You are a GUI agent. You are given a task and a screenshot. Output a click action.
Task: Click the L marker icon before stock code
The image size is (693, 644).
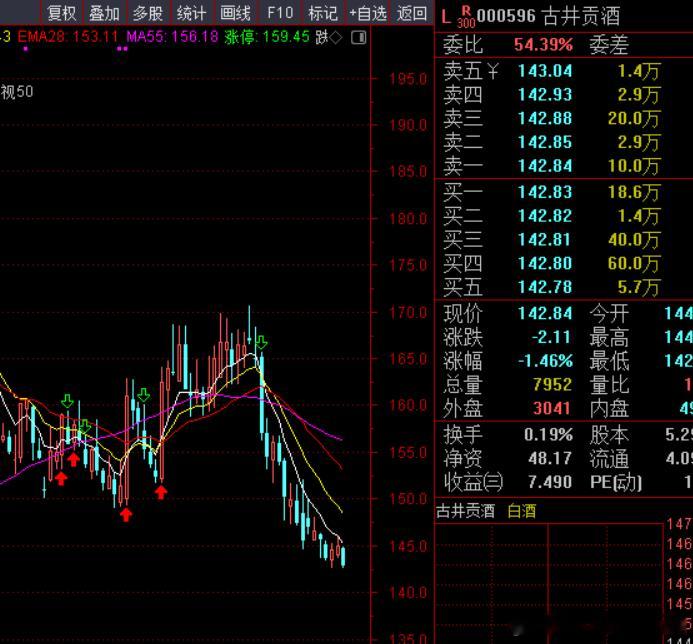(x=446, y=17)
